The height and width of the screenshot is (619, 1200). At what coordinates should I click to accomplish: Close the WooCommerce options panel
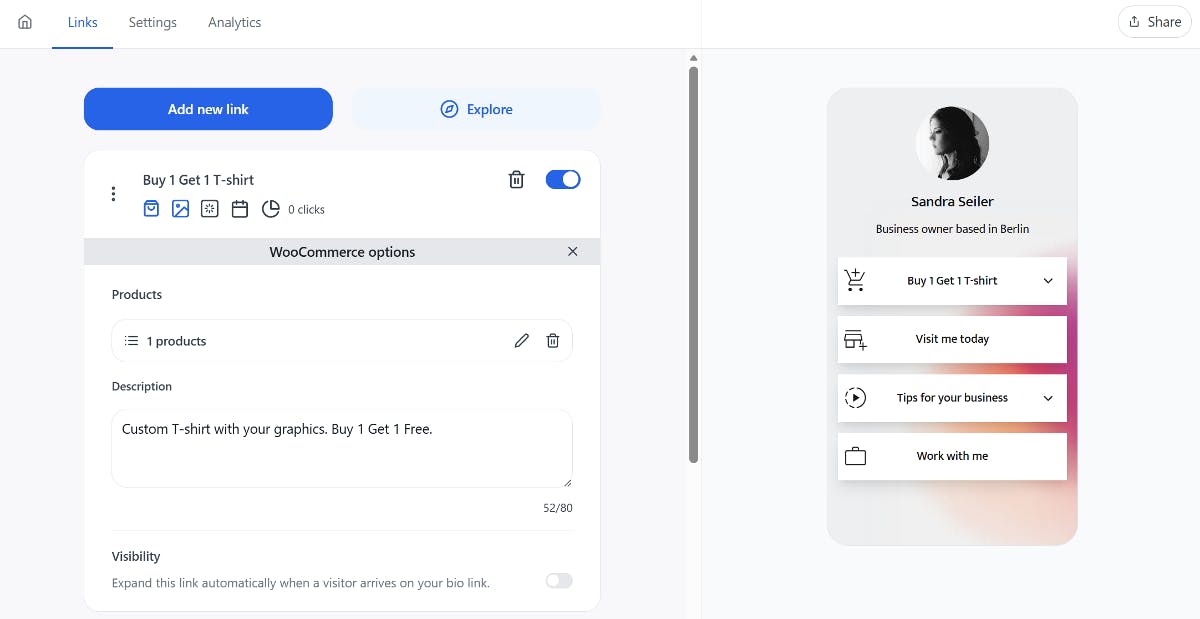tap(572, 251)
